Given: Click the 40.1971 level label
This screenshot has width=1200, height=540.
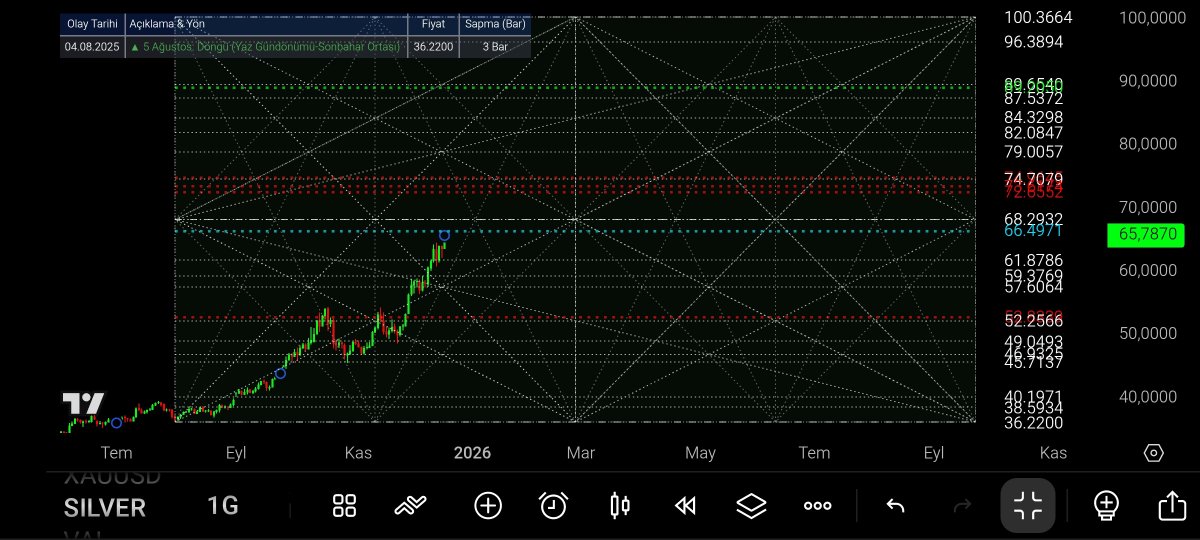Looking at the screenshot, I should click(x=1034, y=397).
